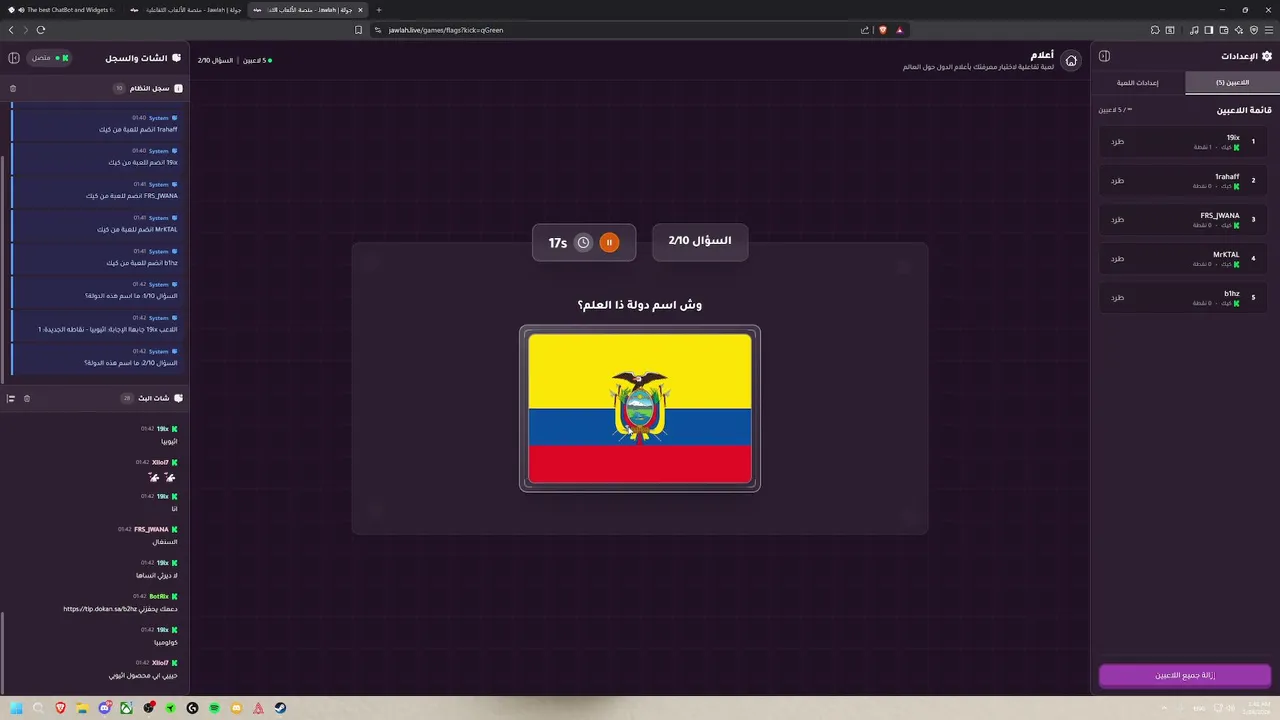1280x720 pixels.
Task: Kick player MrKTAL using طرد
Action: (1117, 258)
